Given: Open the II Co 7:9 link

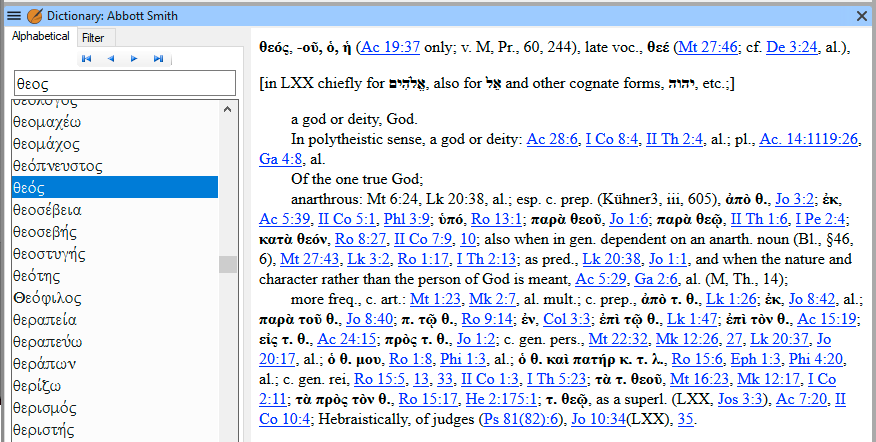Looking at the screenshot, I should tap(423, 239).
